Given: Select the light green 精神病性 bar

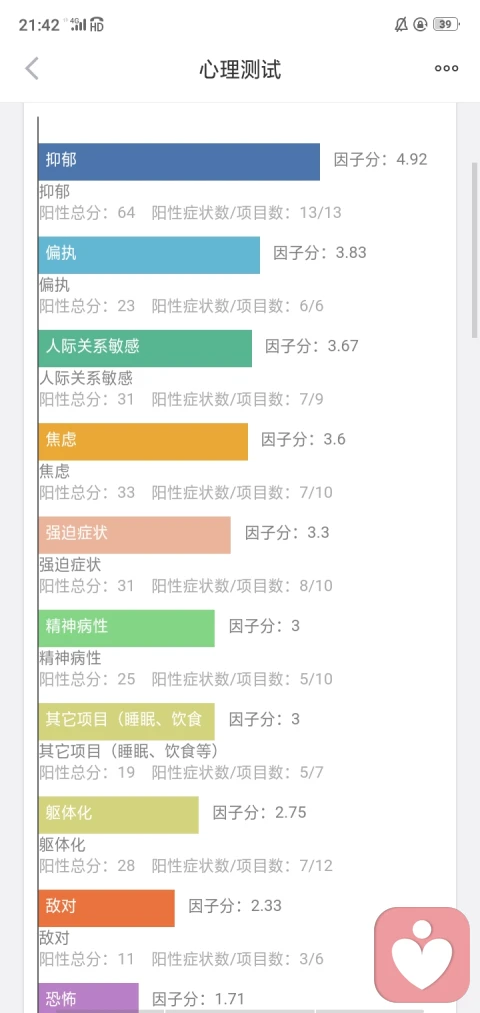Looking at the screenshot, I should pos(126,628).
